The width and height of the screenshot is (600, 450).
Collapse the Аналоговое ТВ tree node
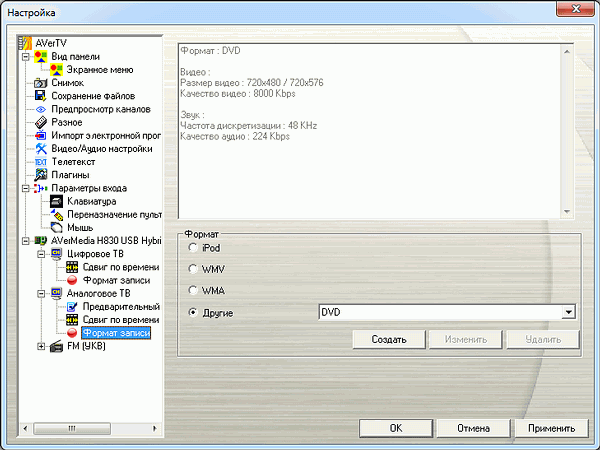coord(41,293)
